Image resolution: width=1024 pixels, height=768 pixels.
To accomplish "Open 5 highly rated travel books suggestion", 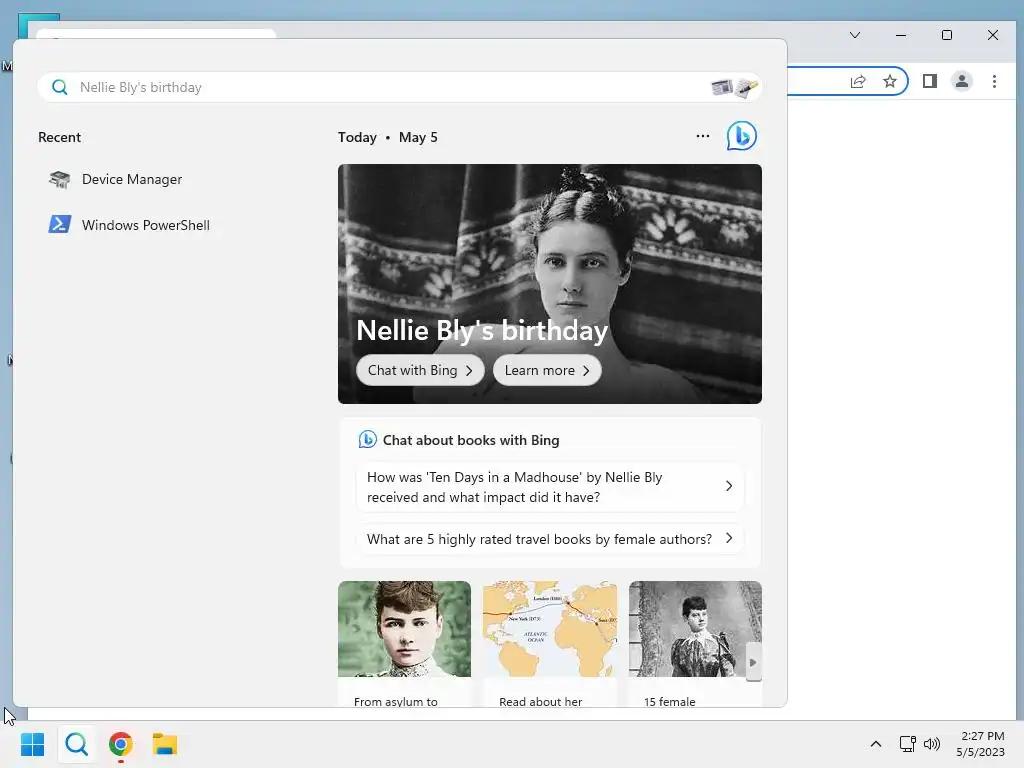I will (x=549, y=539).
